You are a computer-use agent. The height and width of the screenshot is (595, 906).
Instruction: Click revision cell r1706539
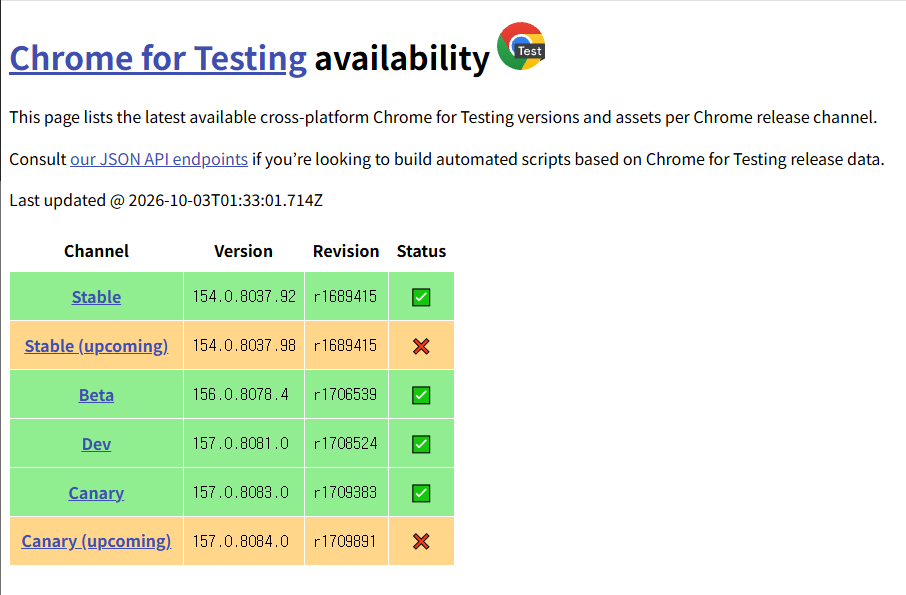point(347,395)
